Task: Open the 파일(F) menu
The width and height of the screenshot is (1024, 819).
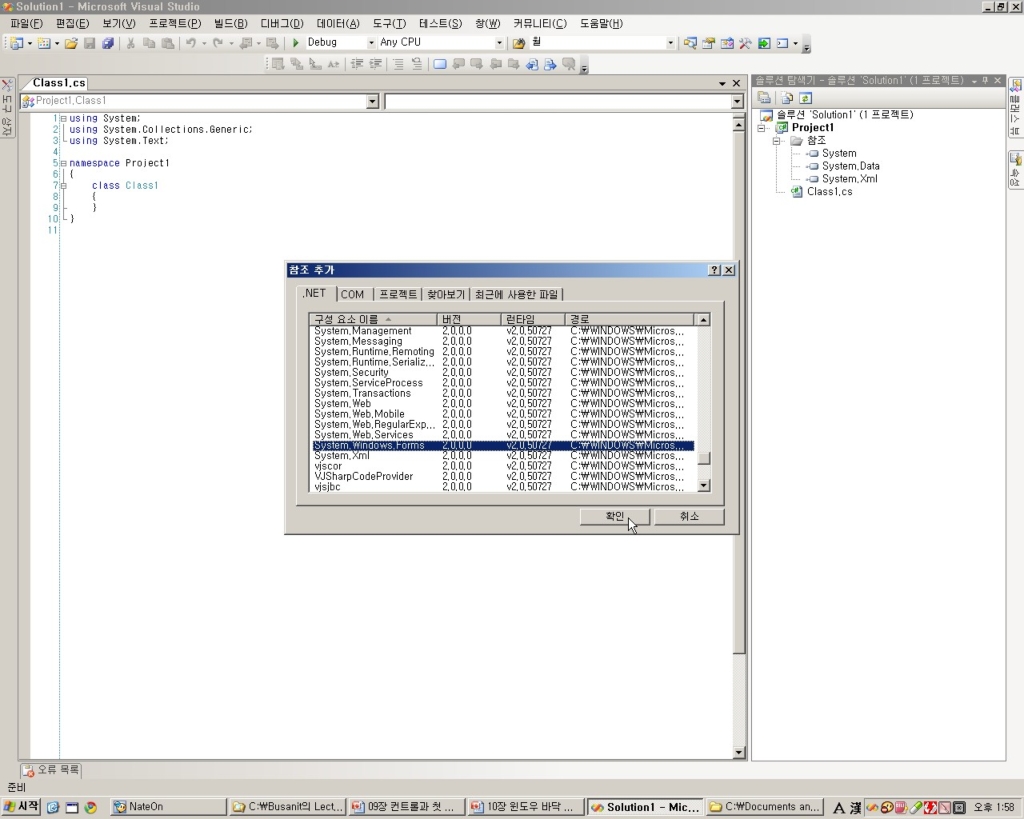Action: pos(26,24)
